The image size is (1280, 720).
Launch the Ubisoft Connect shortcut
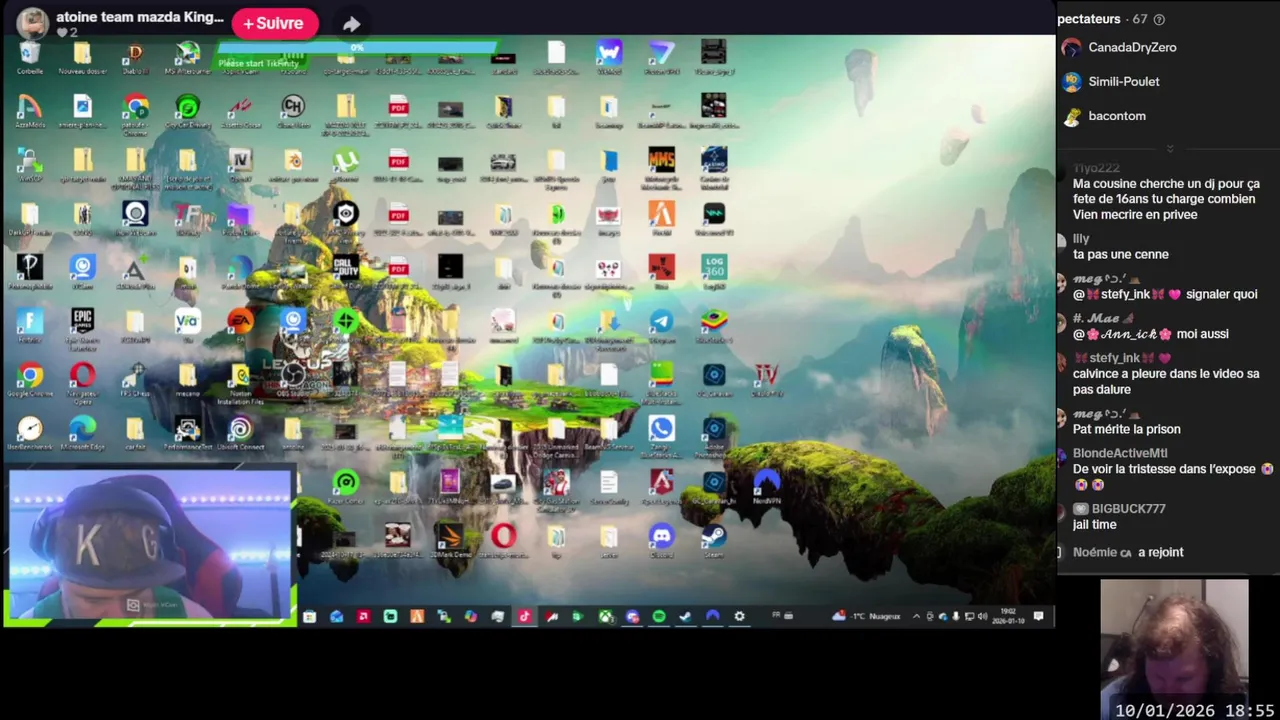pyautogui.click(x=240, y=434)
